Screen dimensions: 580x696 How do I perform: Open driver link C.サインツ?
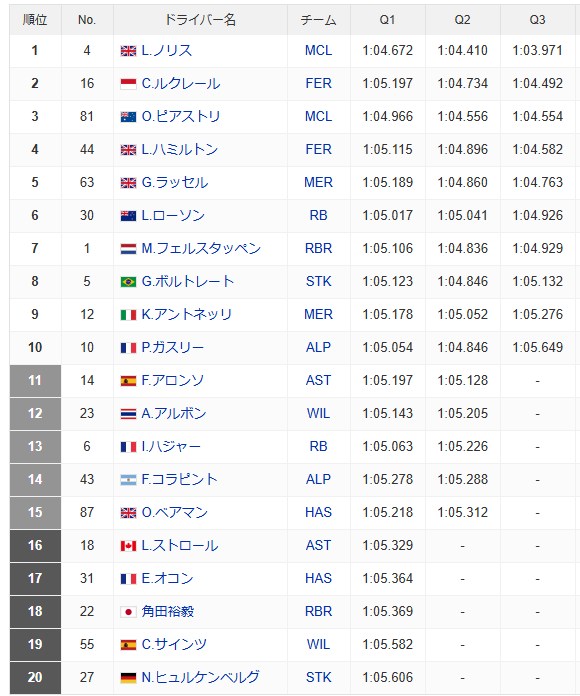(174, 644)
